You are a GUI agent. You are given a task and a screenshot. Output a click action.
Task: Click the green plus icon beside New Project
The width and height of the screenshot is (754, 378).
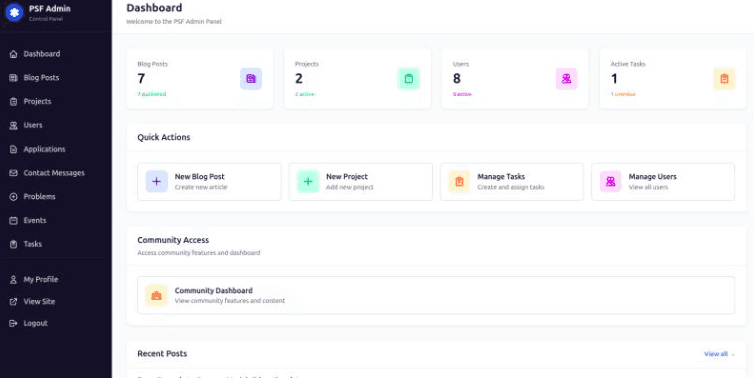coord(308,181)
